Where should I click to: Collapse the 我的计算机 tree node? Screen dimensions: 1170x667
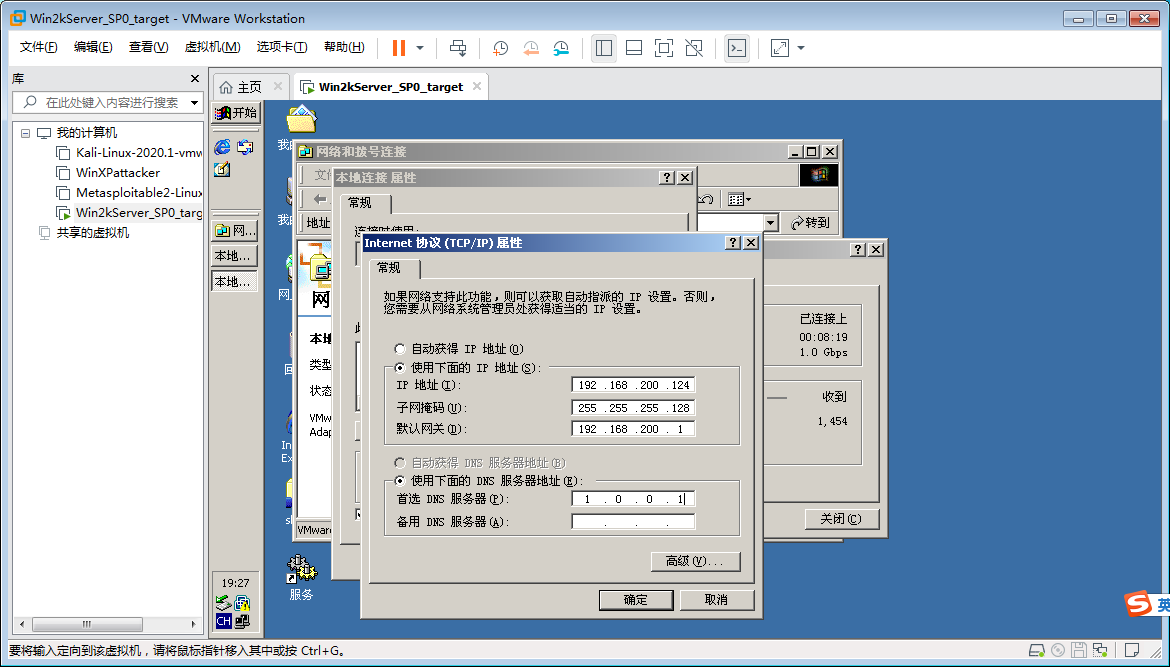click(25, 133)
